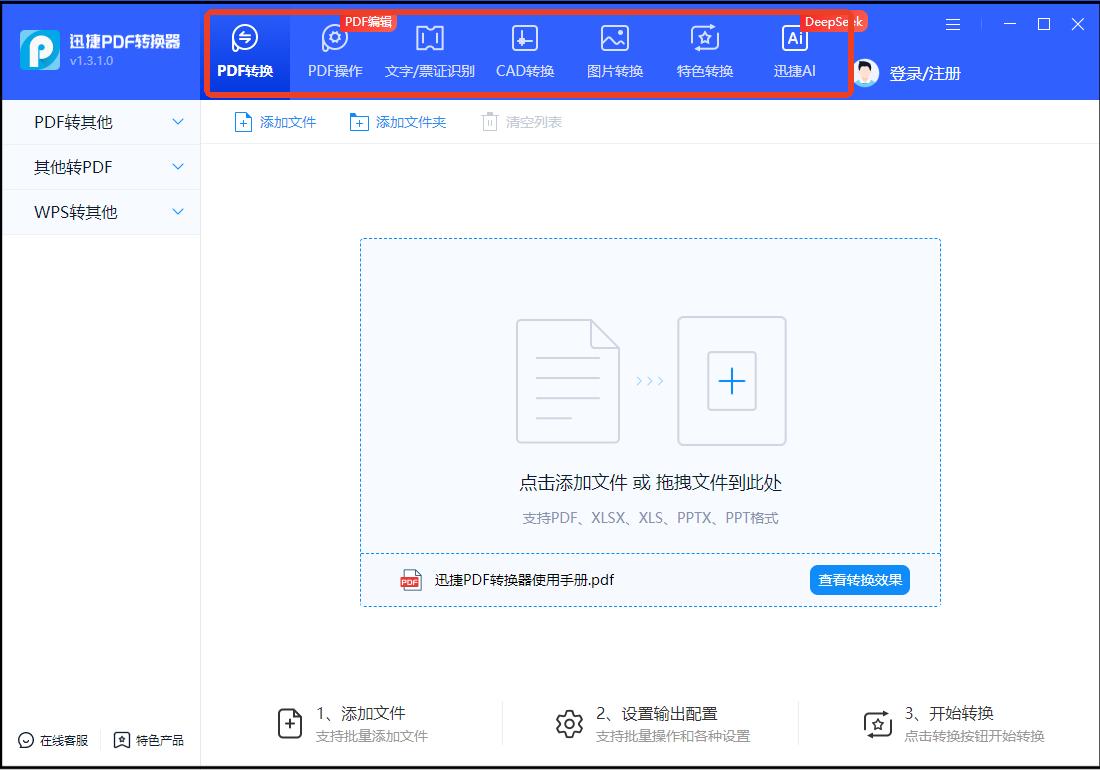Click the 1、添加文件 step label
1100x770 pixels.
point(361,714)
